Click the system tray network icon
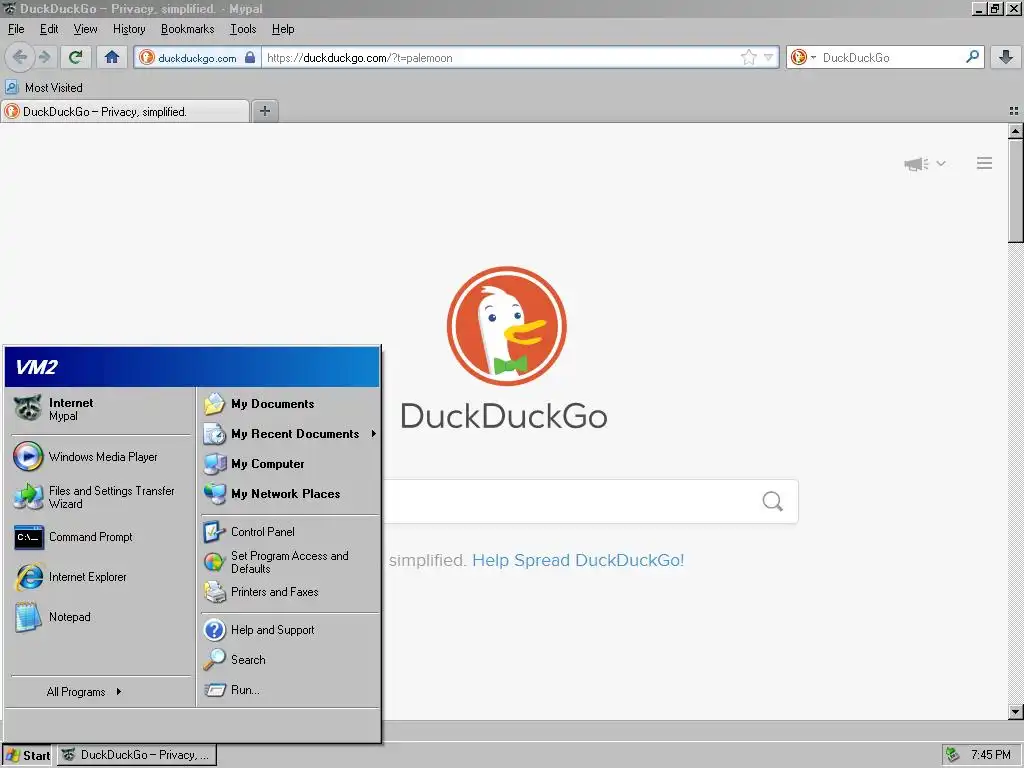 click(x=952, y=755)
